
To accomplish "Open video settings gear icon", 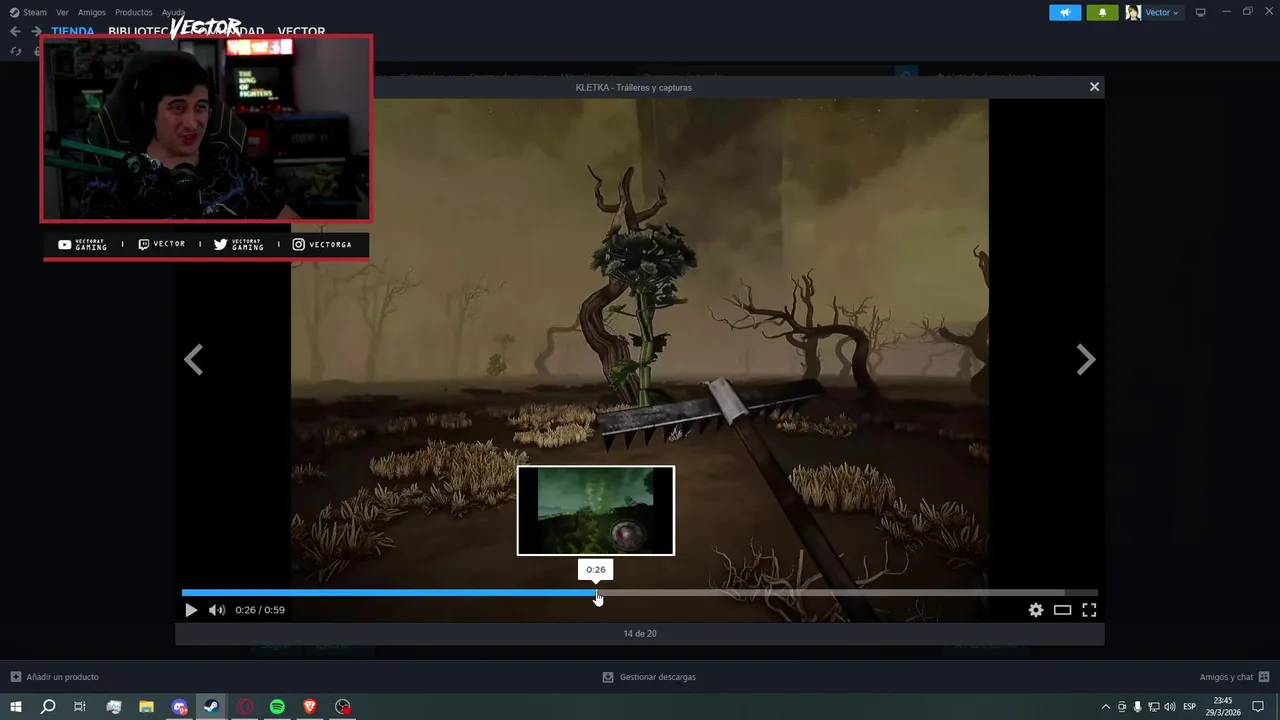I will [x=1036, y=610].
